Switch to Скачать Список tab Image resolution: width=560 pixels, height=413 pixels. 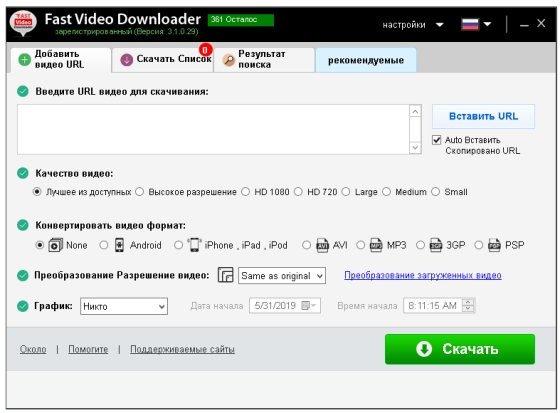pos(162,60)
